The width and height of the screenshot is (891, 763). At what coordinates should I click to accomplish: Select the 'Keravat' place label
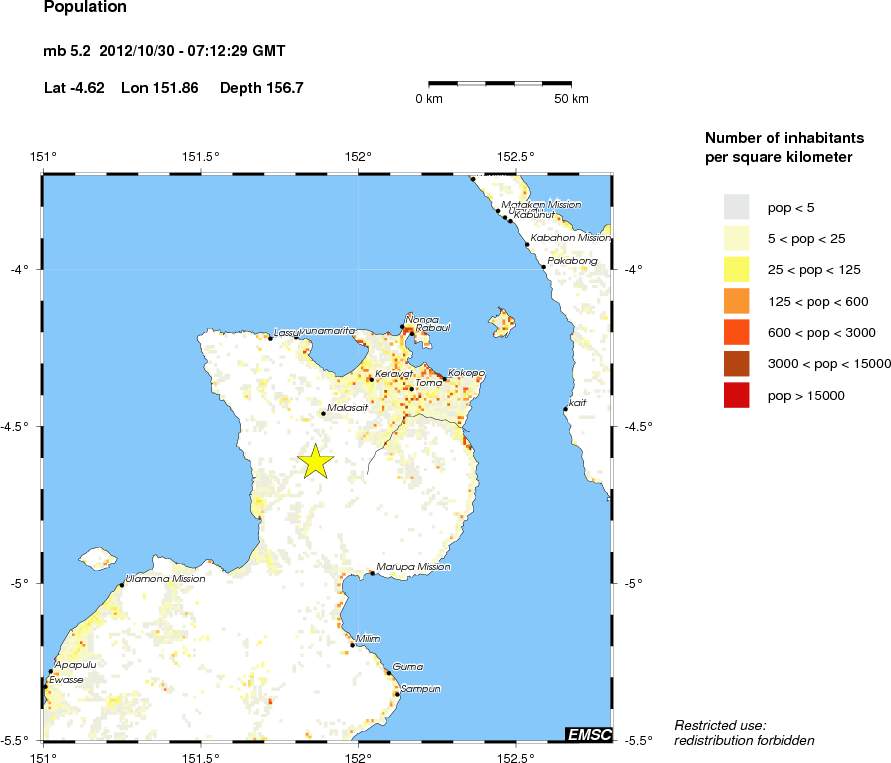394,374
